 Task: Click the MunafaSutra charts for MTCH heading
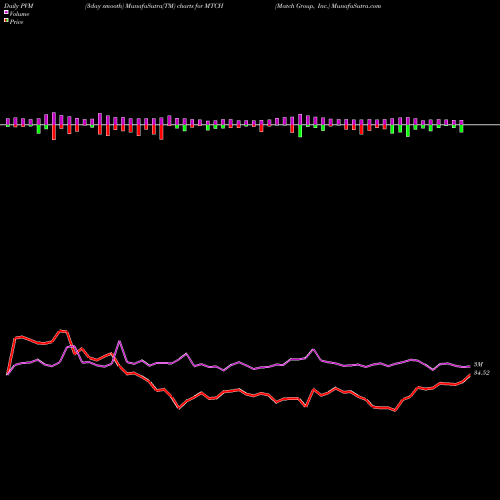click(x=154, y=6)
